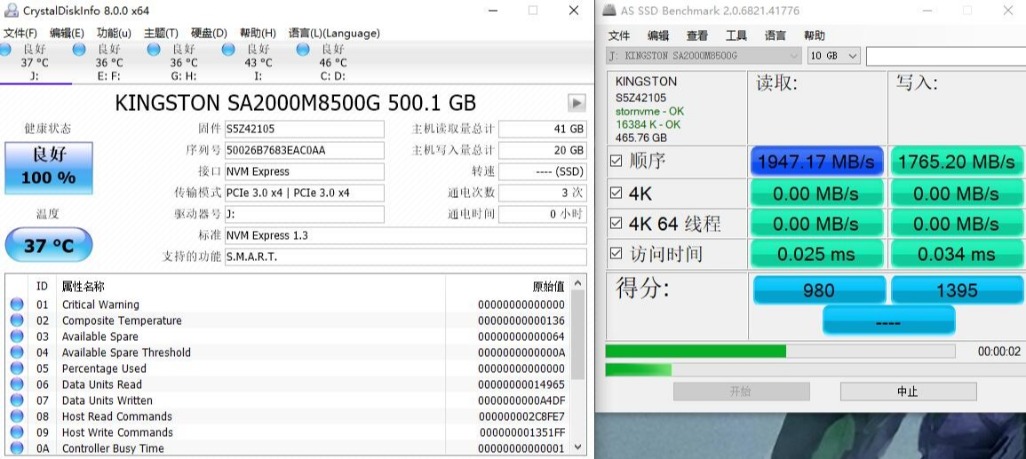The height and width of the screenshot is (459, 1026).
Task: Click the 中止 abort button
Action: pos(908,392)
